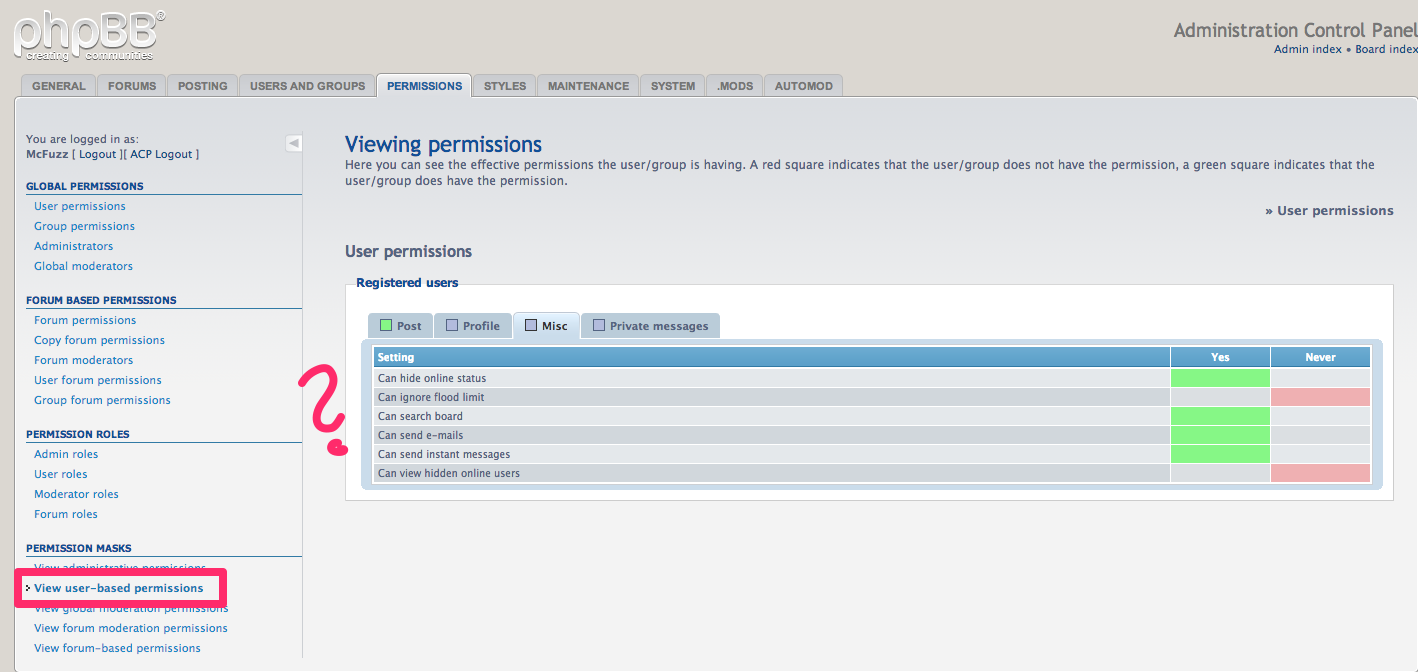Viewport: 1418px width, 672px height.
Task: Open the Styles tab
Action: (x=505, y=86)
